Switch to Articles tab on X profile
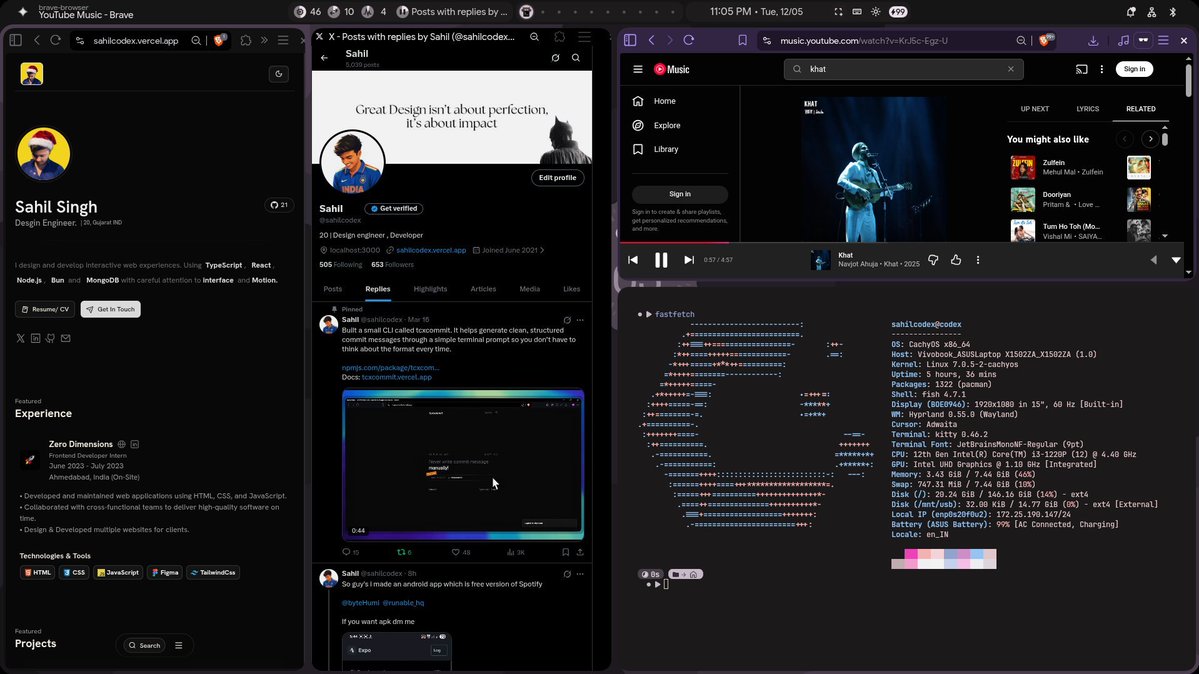The height and width of the screenshot is (674, 1199). point(483,289)
